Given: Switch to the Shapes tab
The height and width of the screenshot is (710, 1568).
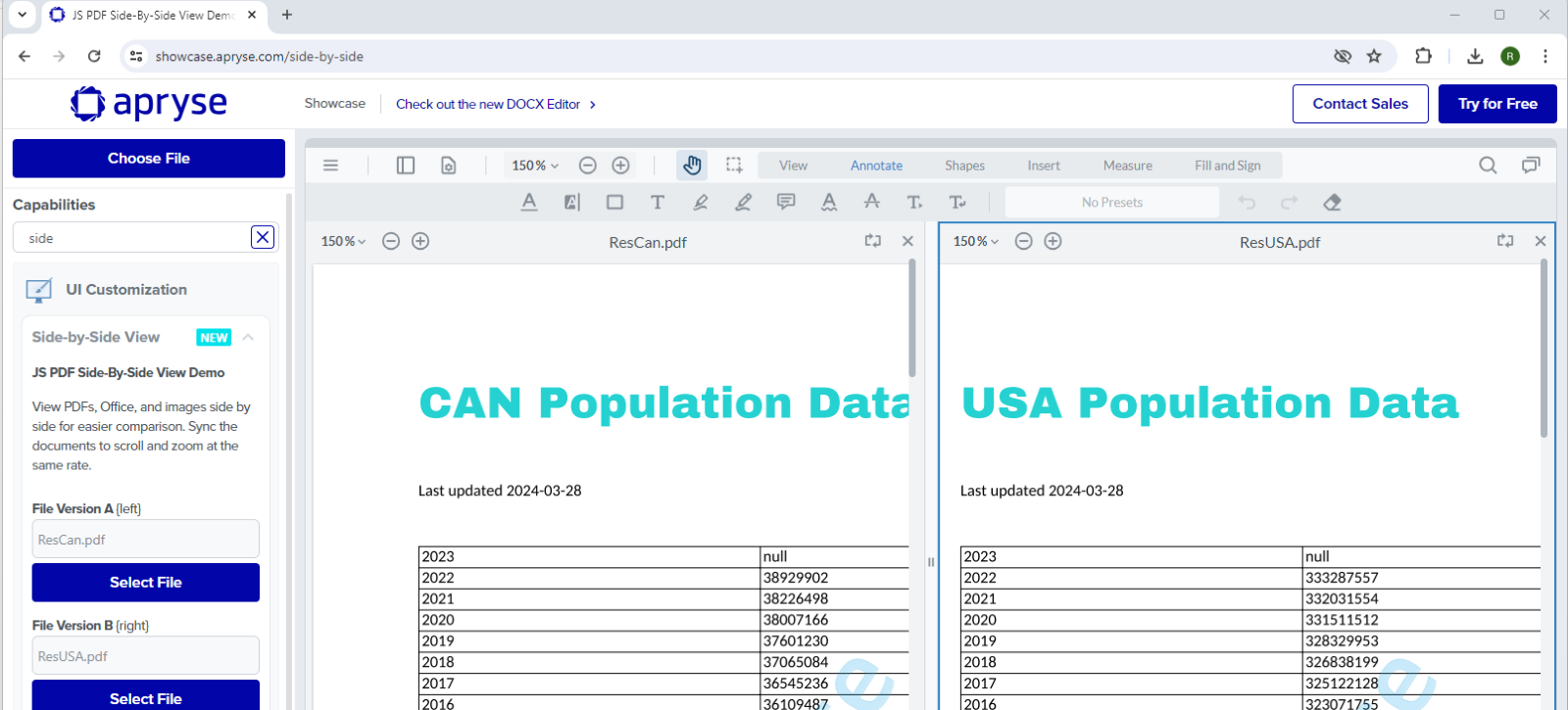Looking at the screenshot, I should pos(964,166).
